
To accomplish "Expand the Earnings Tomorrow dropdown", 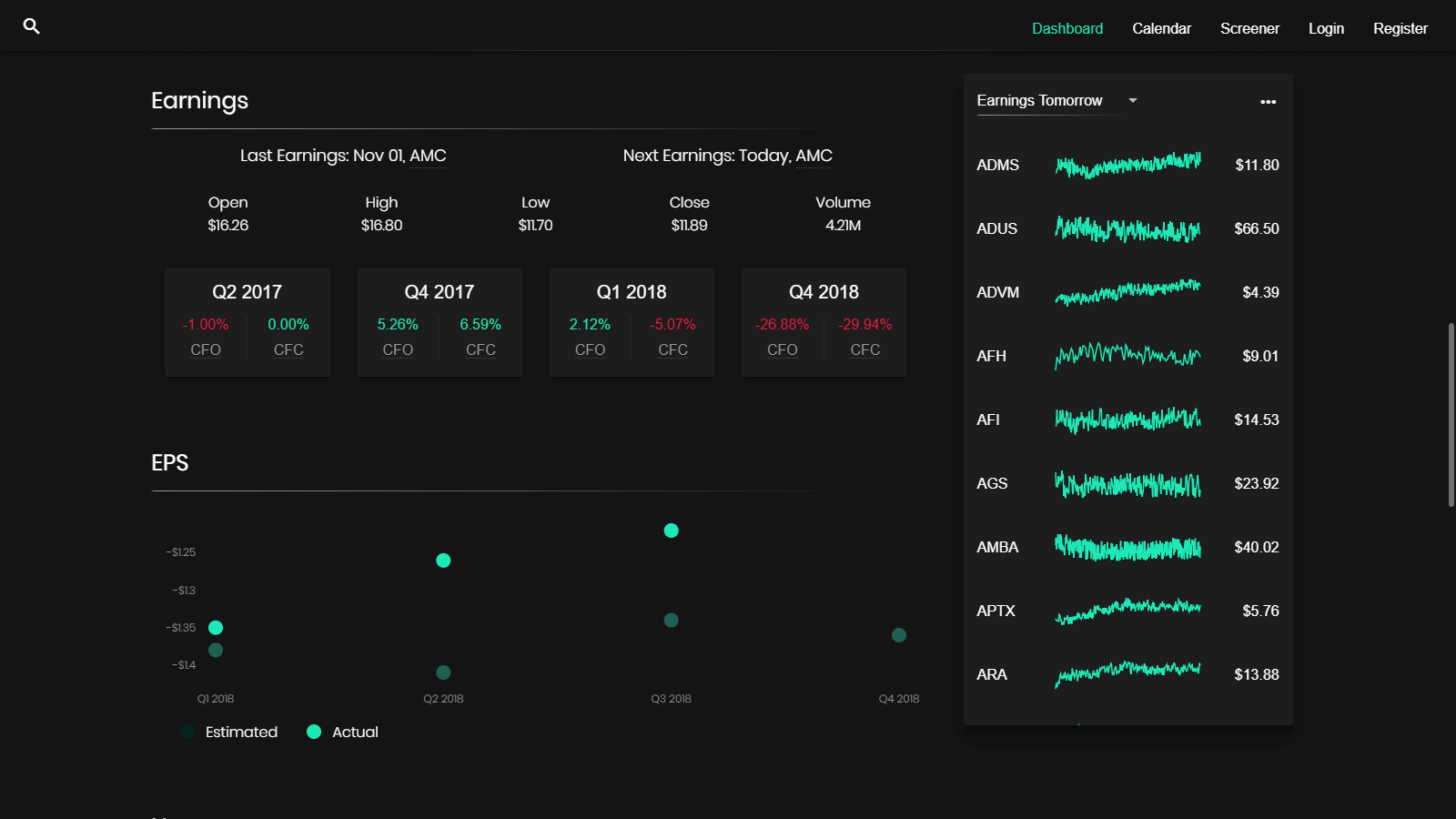I will tap(1133, 101).
